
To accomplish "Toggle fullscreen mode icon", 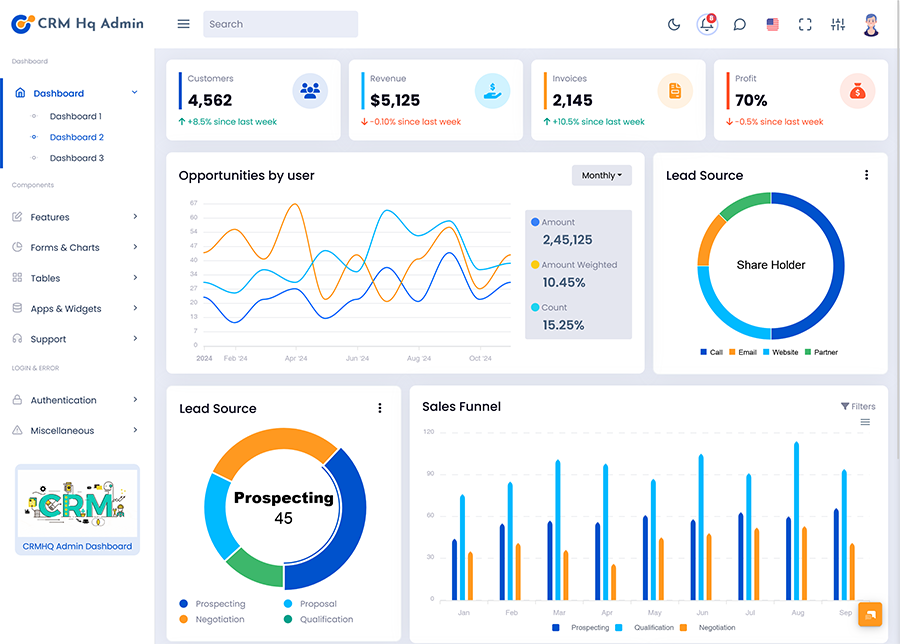I will pos(805,25).
